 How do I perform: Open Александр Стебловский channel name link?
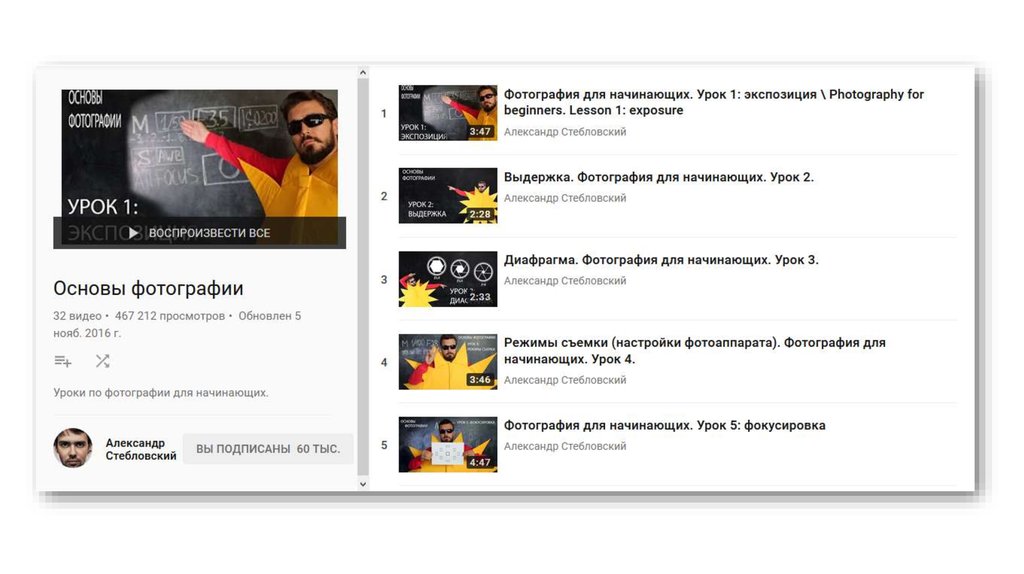click(141, 449)
